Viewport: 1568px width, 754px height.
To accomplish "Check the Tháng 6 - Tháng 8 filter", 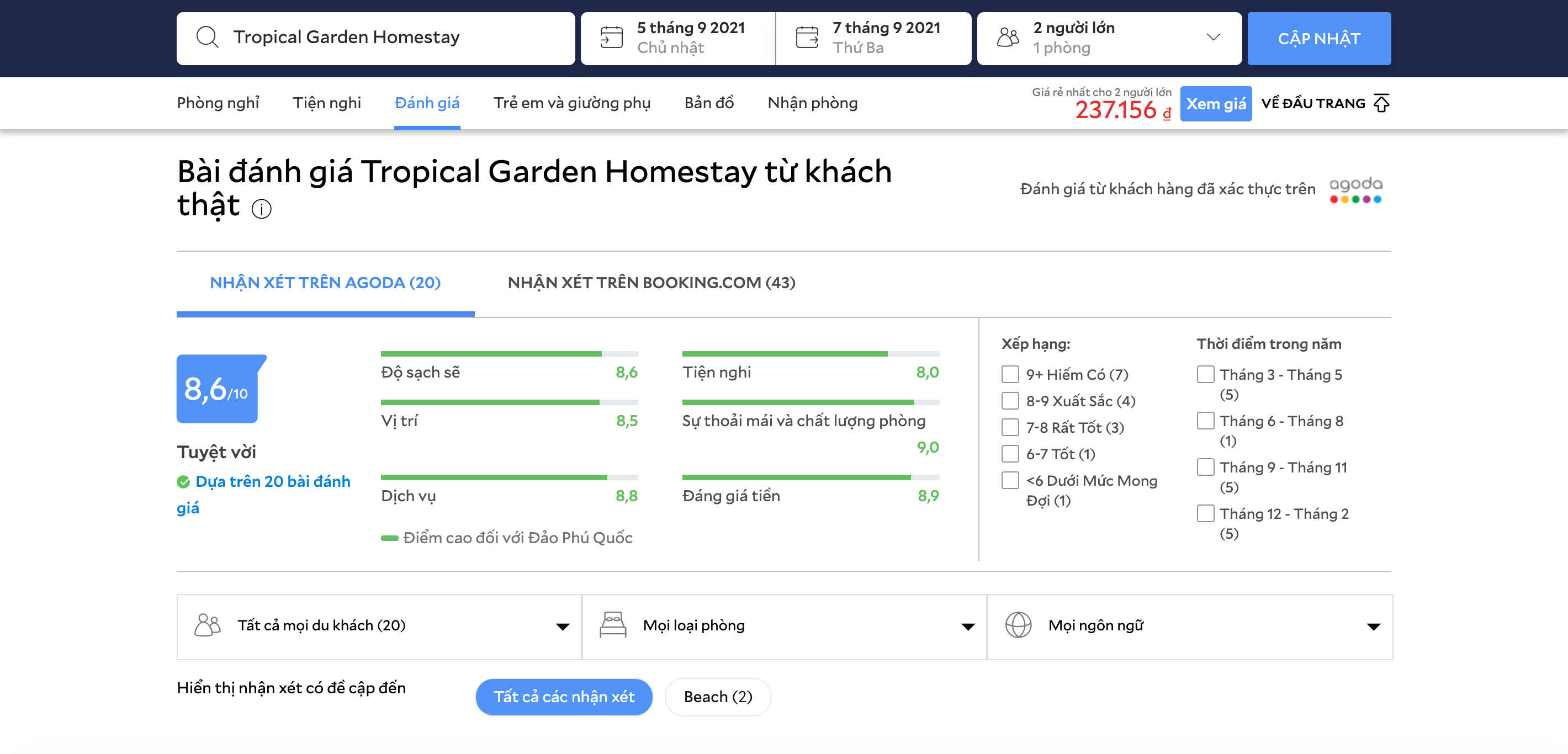I will pyautogui.click(x=1206, y=421).
